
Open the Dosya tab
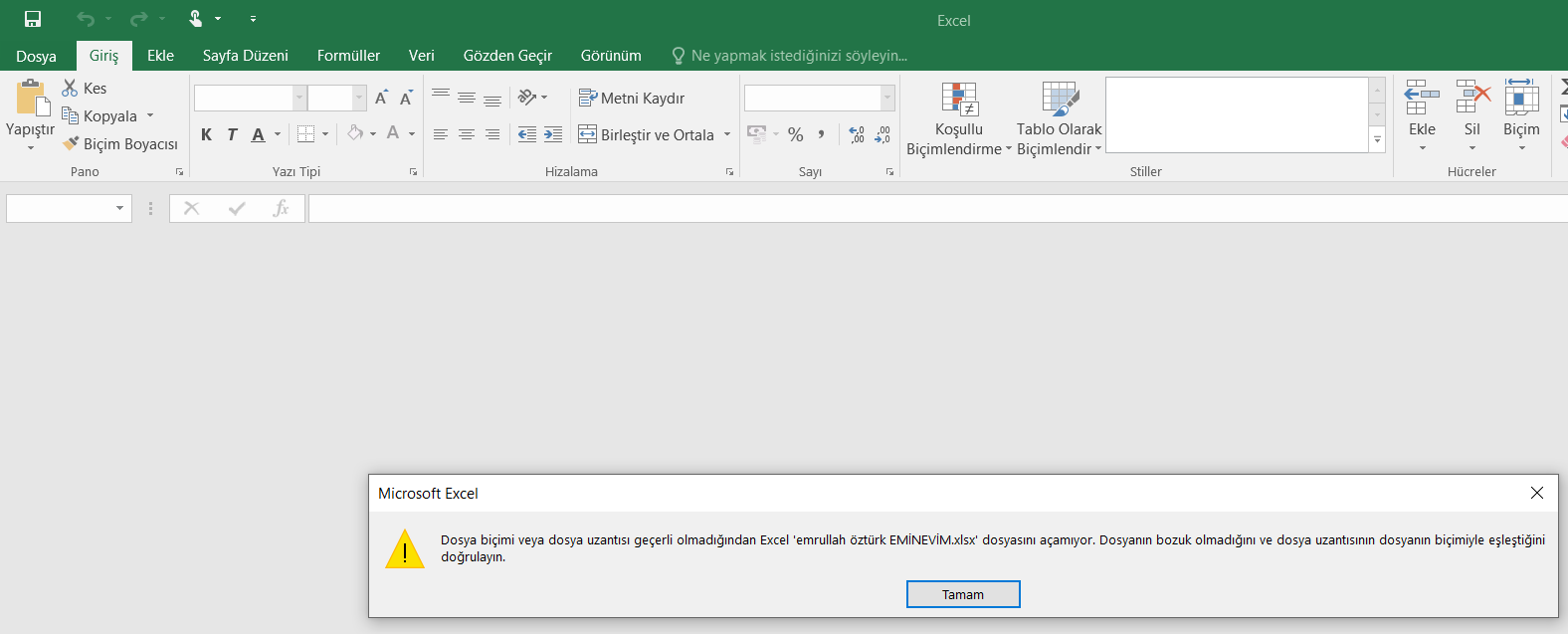(x=36, y=56)
